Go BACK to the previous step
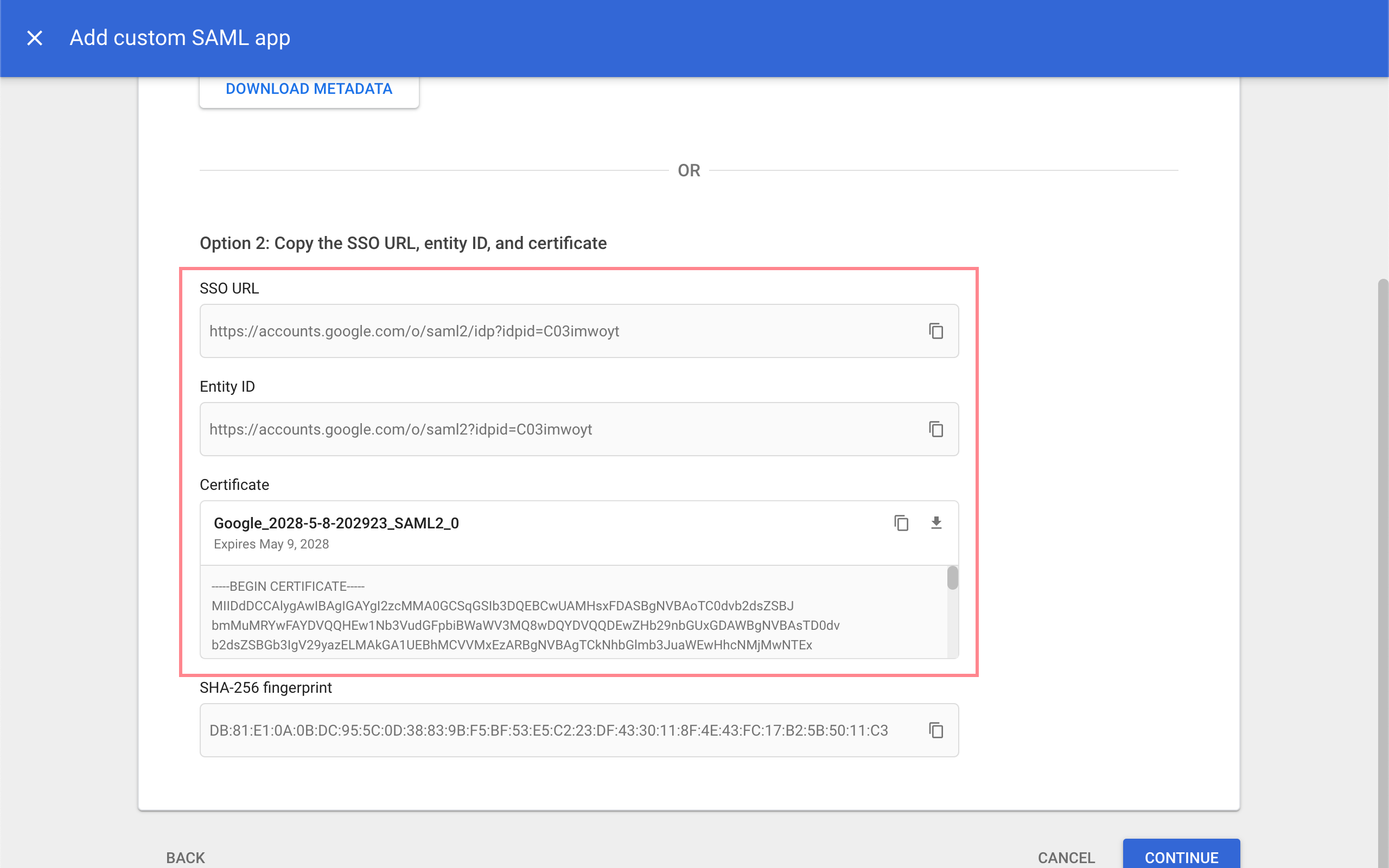The image size is (1389, 868). click(186, 857)
